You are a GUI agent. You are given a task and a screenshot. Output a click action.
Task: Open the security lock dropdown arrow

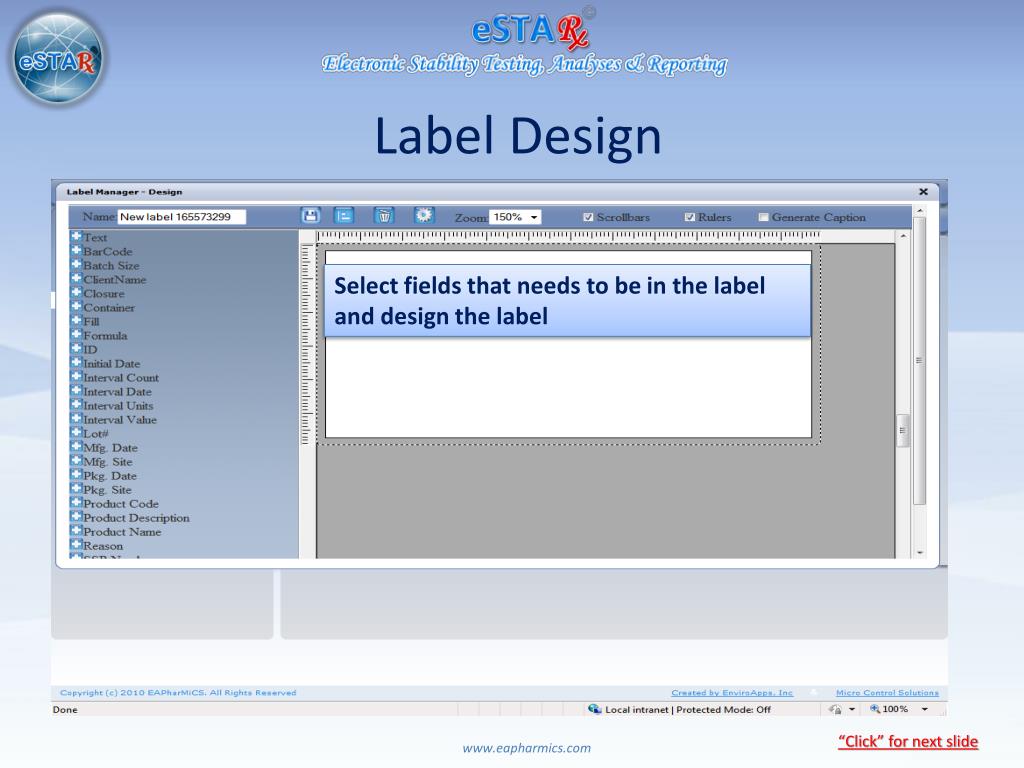click(852, 709)
